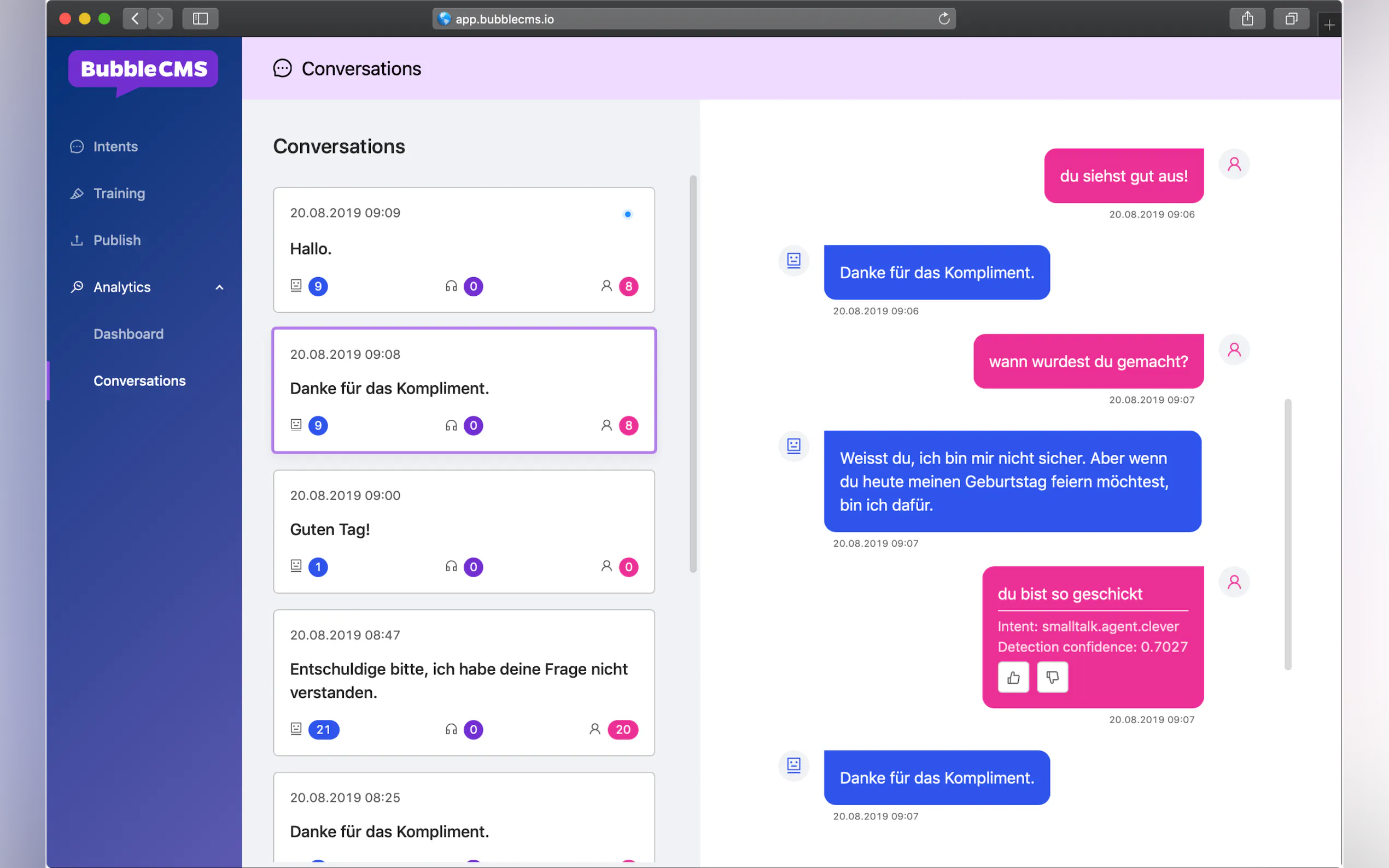This screenshot has height=868, width=1389.
Task: Go to the Training section
Action: pos(119,193)
